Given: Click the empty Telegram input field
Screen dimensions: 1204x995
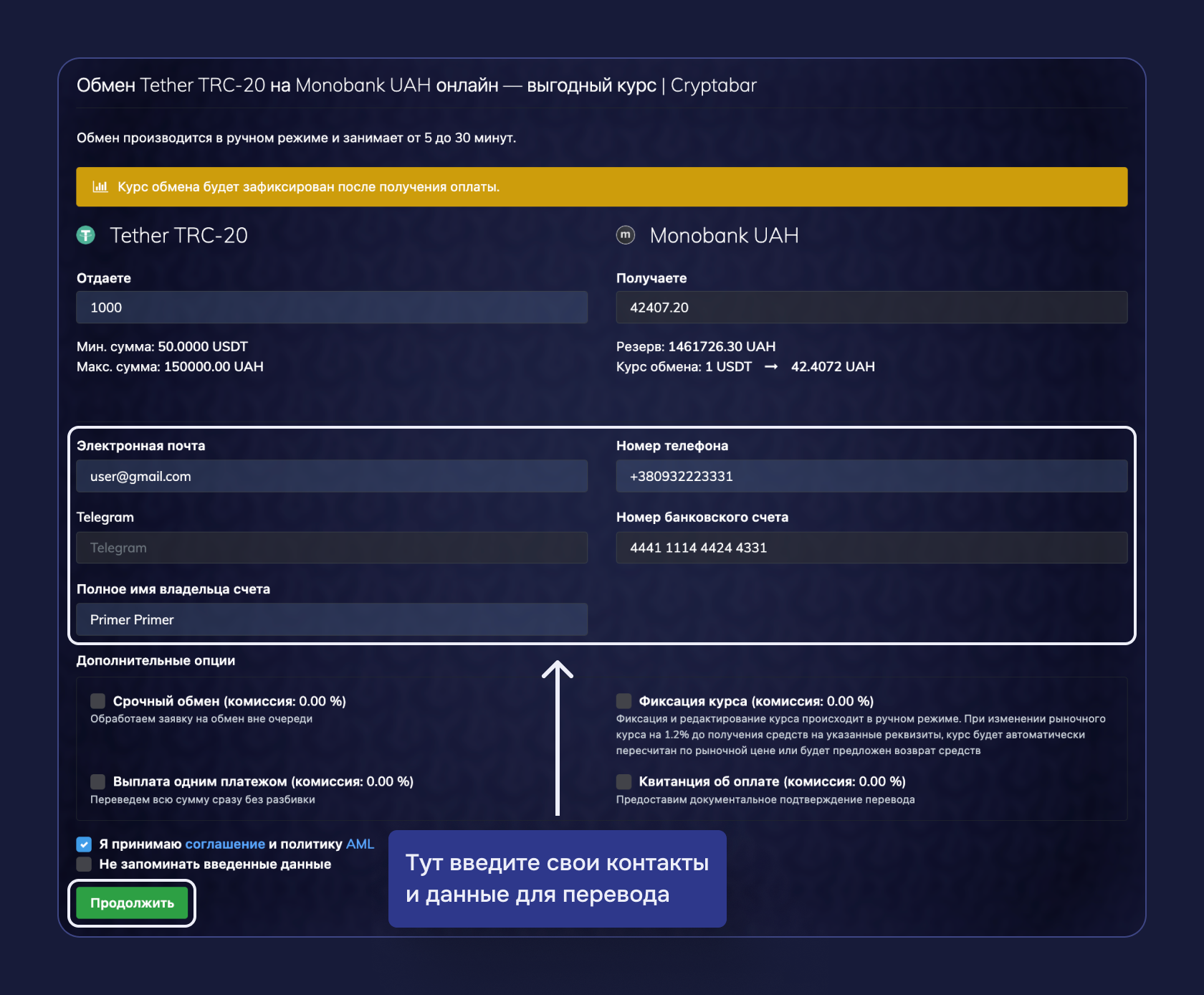Looking at the screenshot, I should [331, 548].
